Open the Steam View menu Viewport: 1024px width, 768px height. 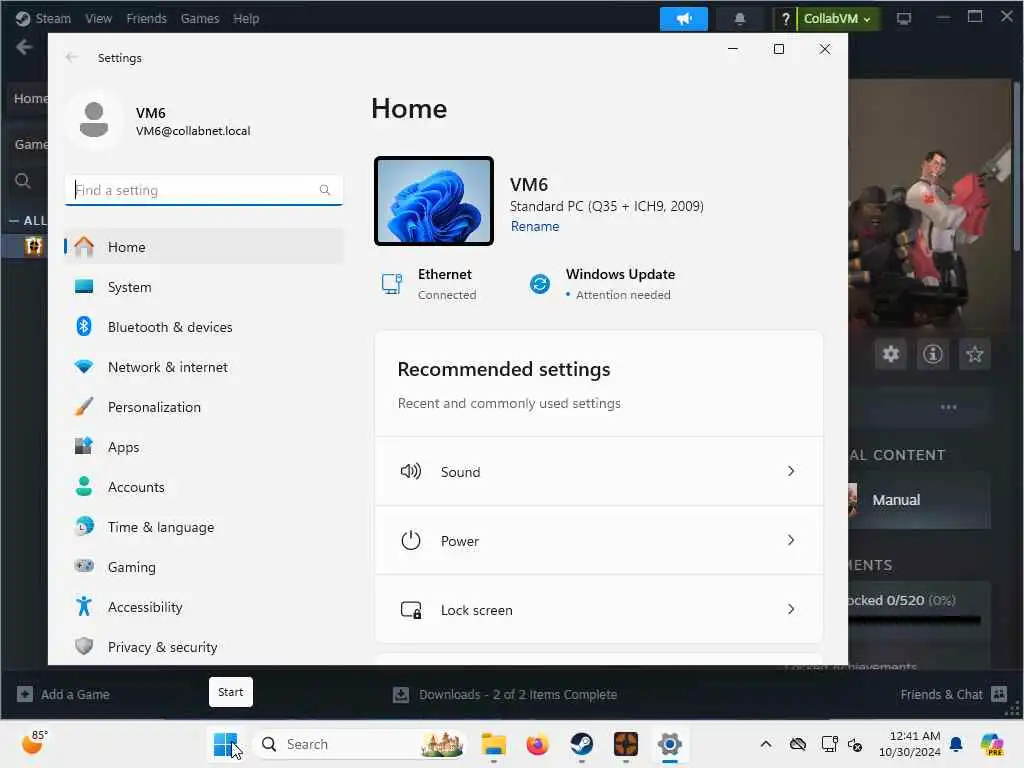[x=99, y=18]
